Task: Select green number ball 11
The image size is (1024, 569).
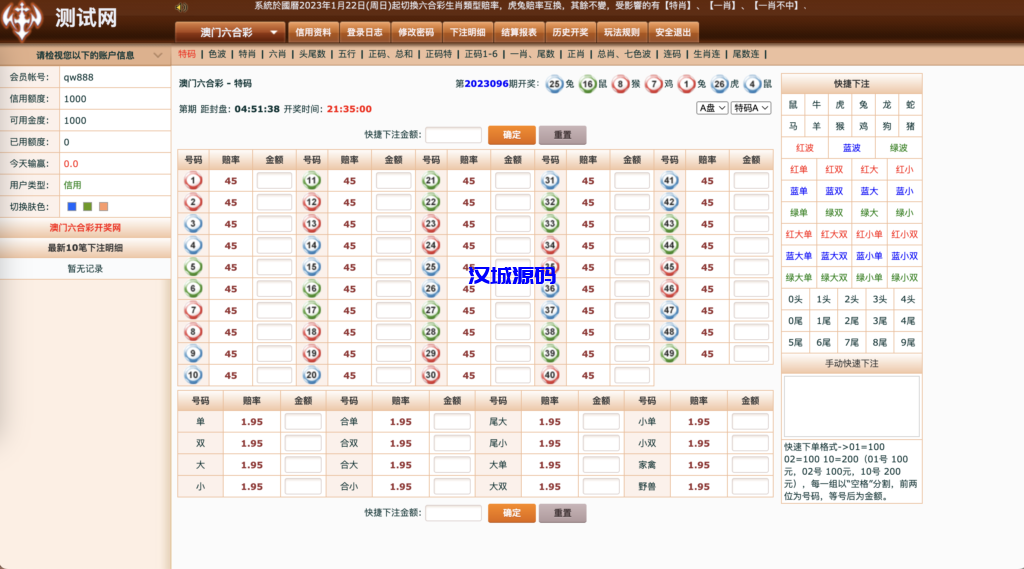Action: pyautogui.click(x=311, y=181)
